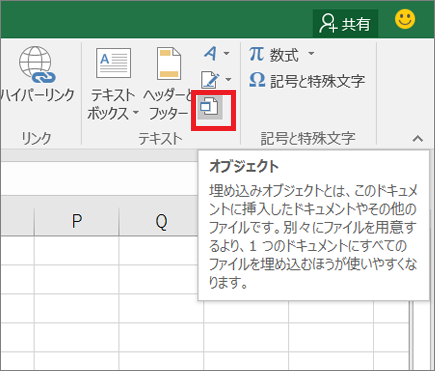
Task: Select column P header
Action: click(77, 221)
